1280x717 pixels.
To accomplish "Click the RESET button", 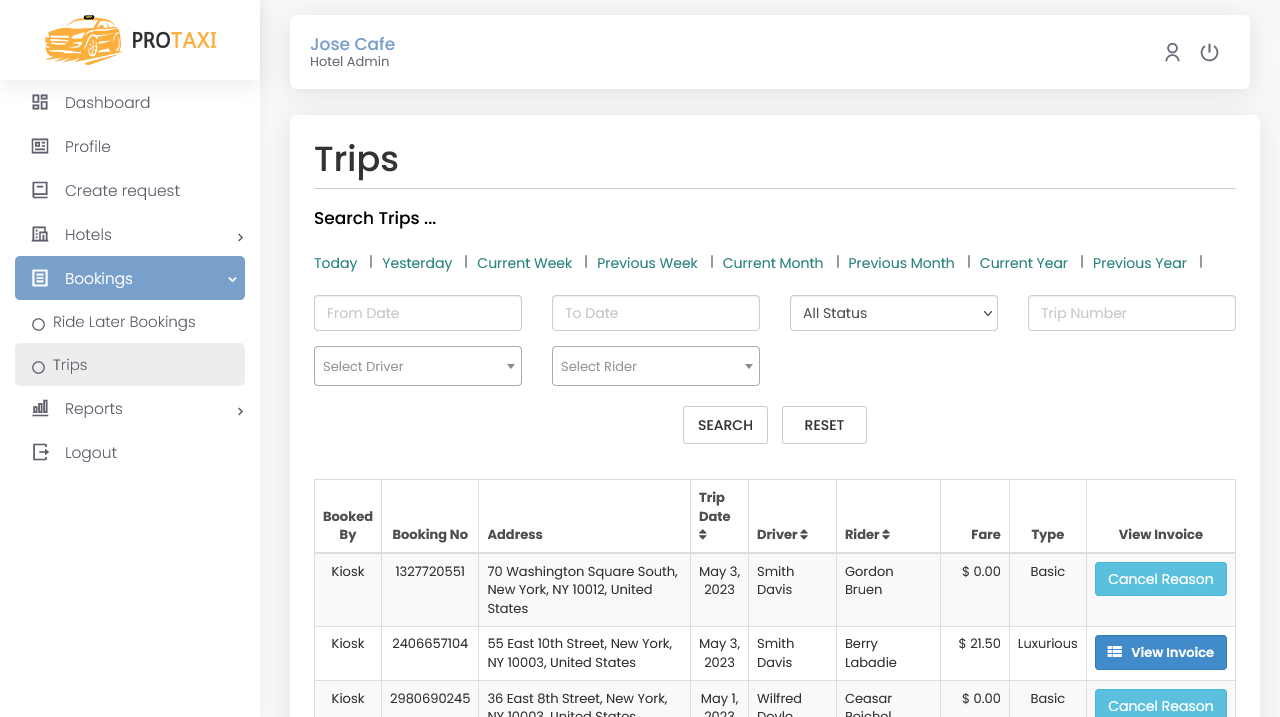I will coord(824,425).
